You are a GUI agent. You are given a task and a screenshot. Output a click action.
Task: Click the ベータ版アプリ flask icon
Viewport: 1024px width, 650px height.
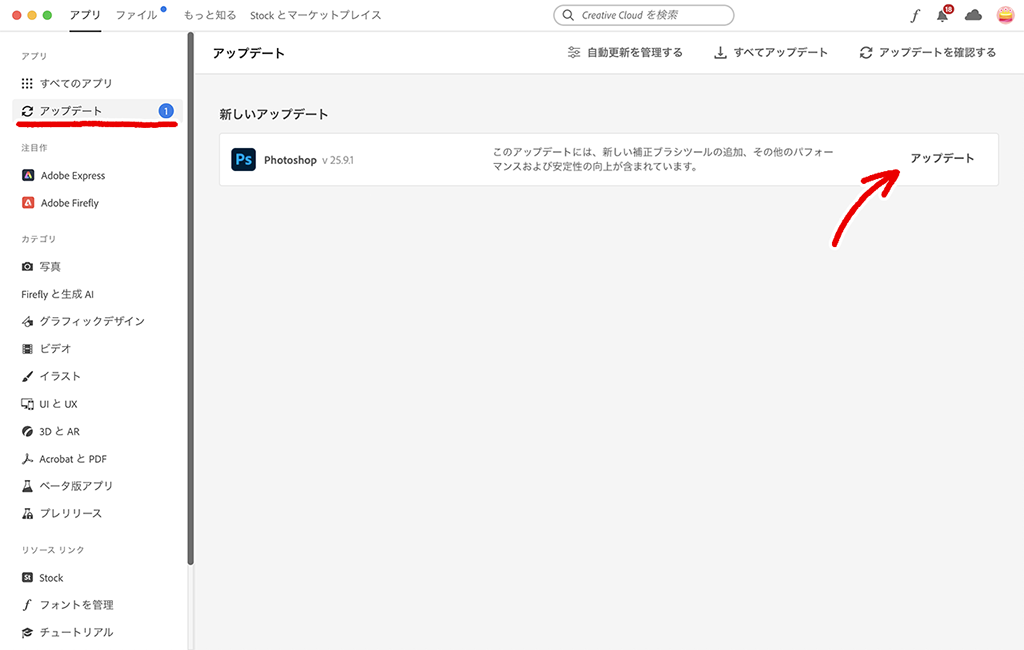[27, 486]
